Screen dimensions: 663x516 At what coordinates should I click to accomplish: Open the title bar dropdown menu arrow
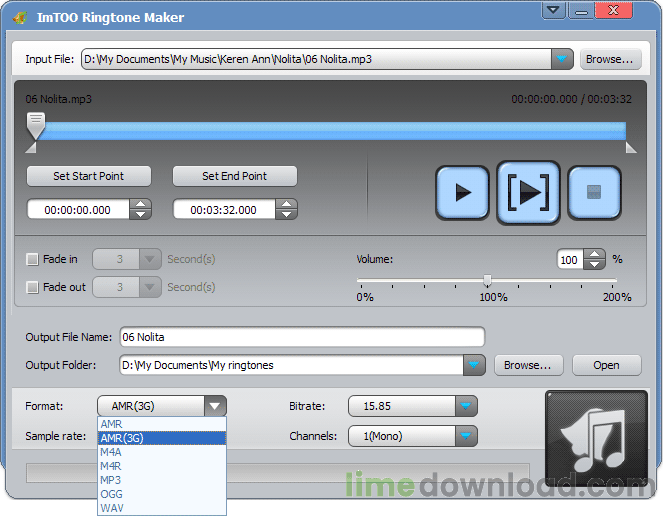[x=553, y=10]
